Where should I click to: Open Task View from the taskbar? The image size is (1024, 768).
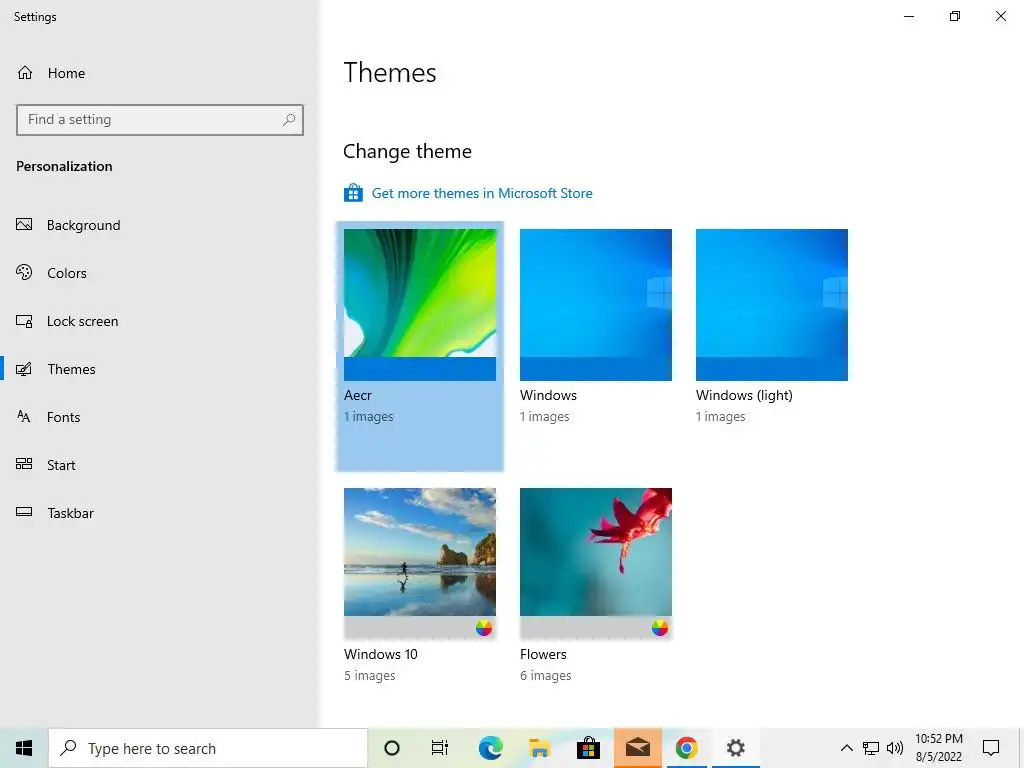point(440,748)
